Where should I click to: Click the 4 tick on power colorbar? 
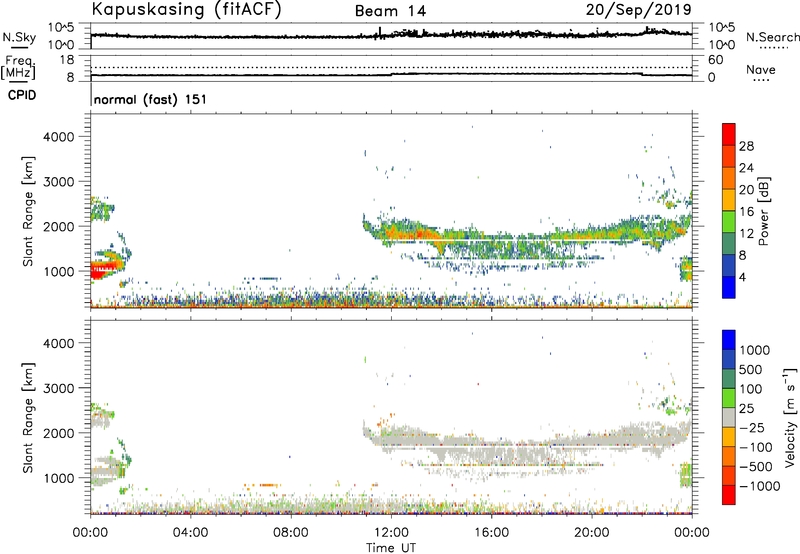point(742,277)
